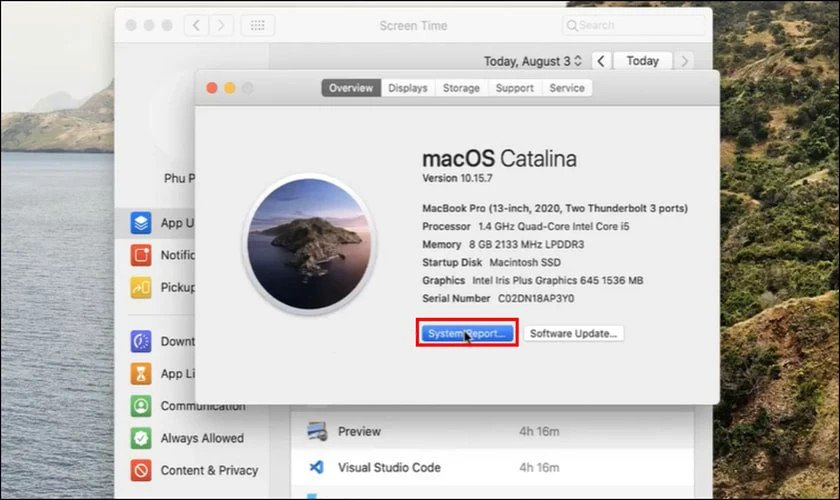Switch to the Storage tab

point(461,88)
